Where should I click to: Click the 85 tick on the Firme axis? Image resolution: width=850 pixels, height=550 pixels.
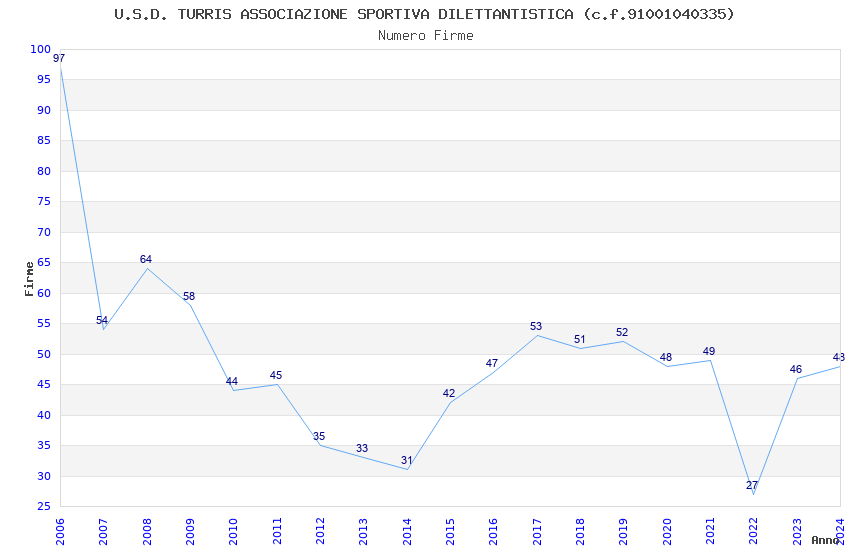pos(43,140)
